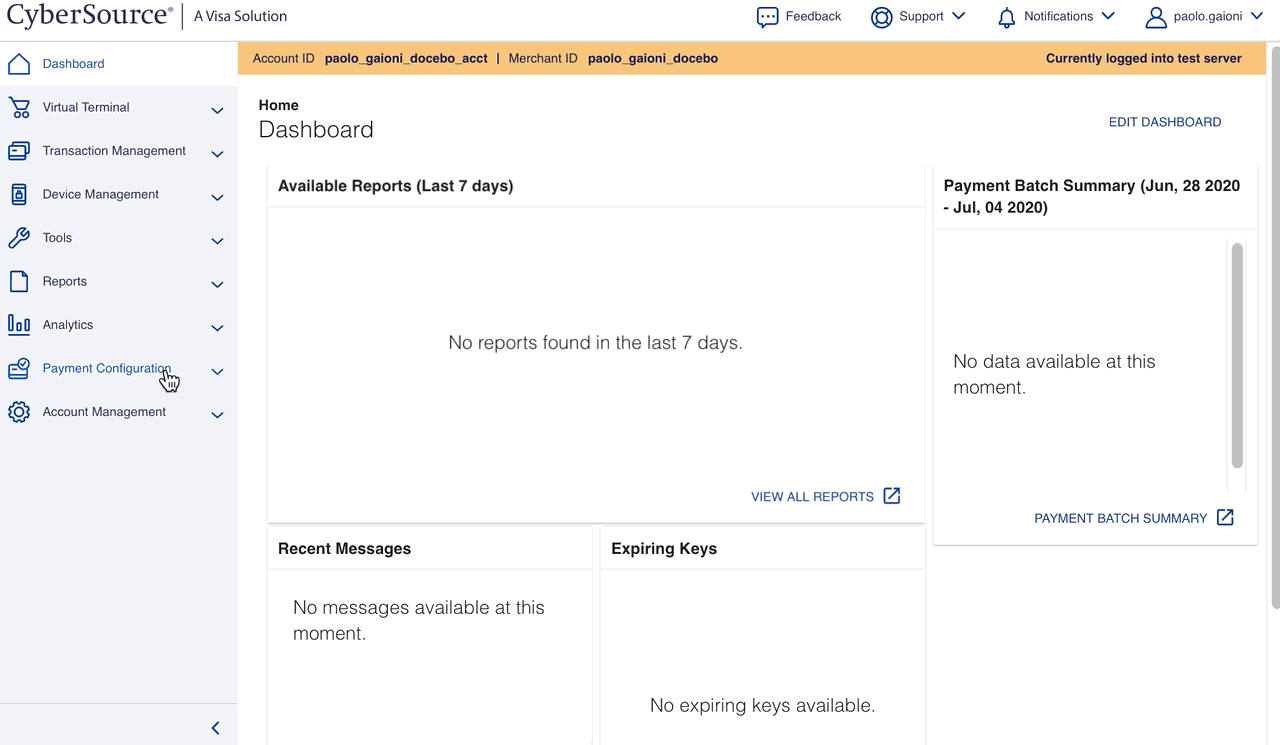Image resolution: width=1280 pixels, height=745 pixels.
Task: Click the EDIT DASHBOARD link
Action: point(1164,121)
